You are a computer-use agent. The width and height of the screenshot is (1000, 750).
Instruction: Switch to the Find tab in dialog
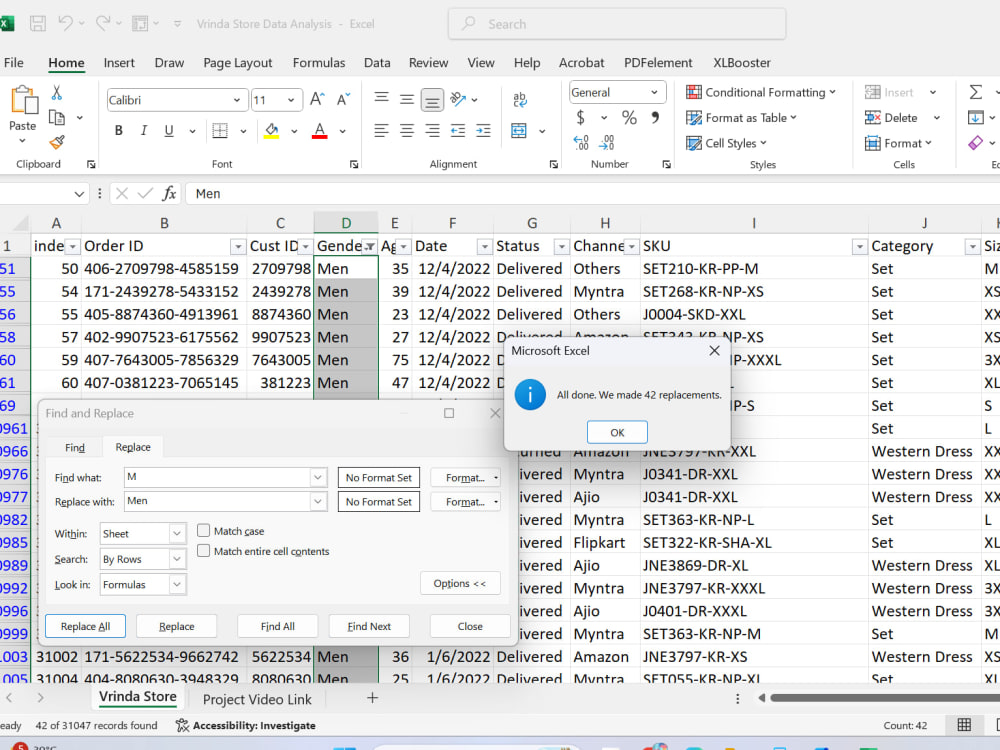coord(75,447)
